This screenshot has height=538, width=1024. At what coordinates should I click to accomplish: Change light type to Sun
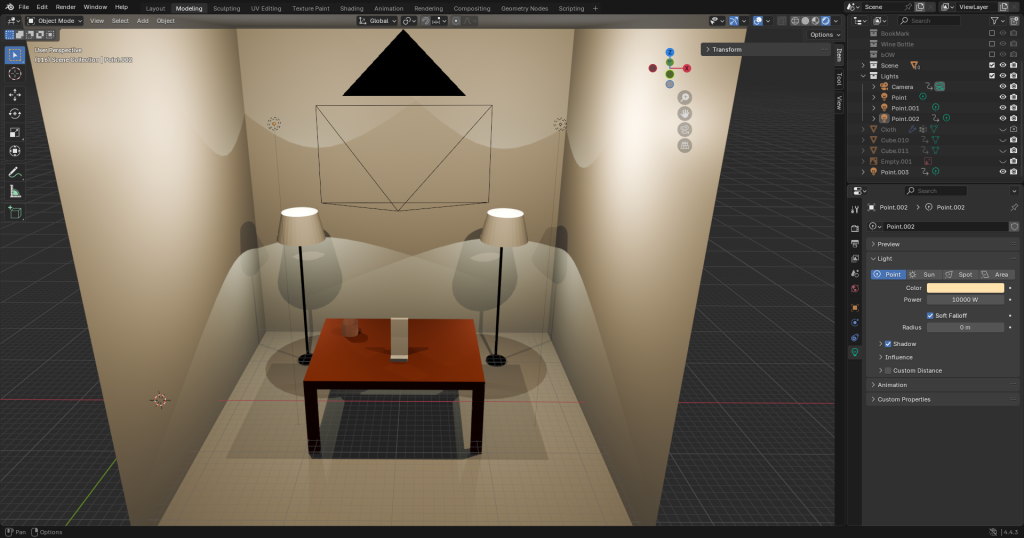[923, 274]
